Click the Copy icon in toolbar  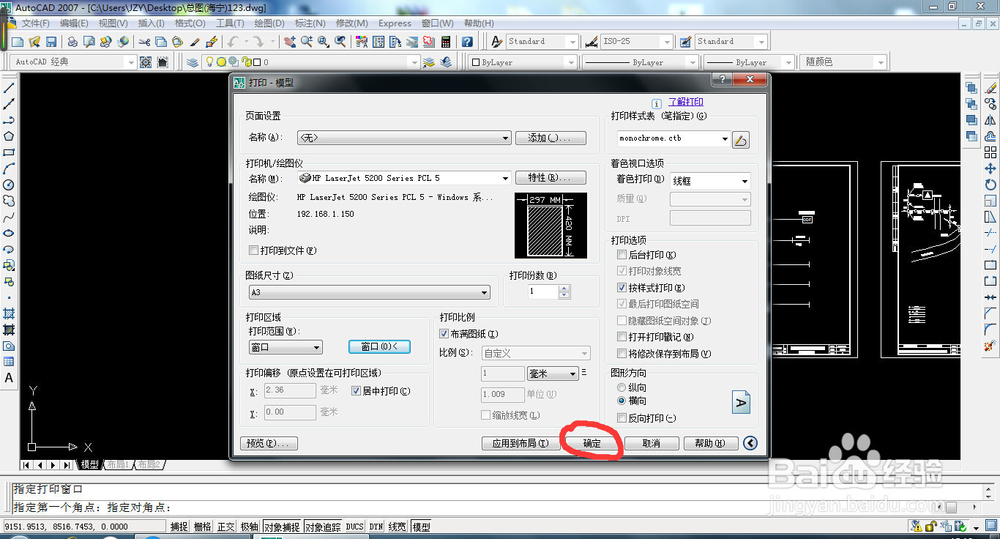tap(161, 42)
